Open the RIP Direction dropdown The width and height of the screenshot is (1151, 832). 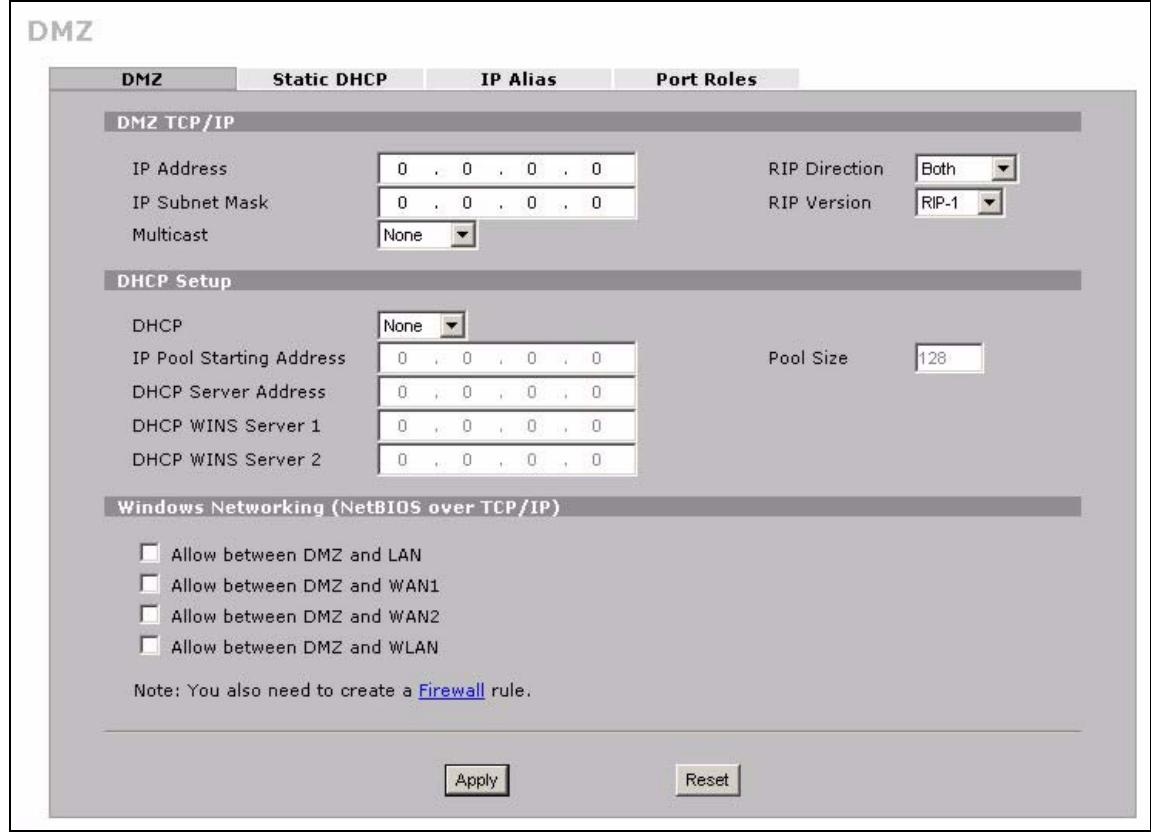click(966, 169)
